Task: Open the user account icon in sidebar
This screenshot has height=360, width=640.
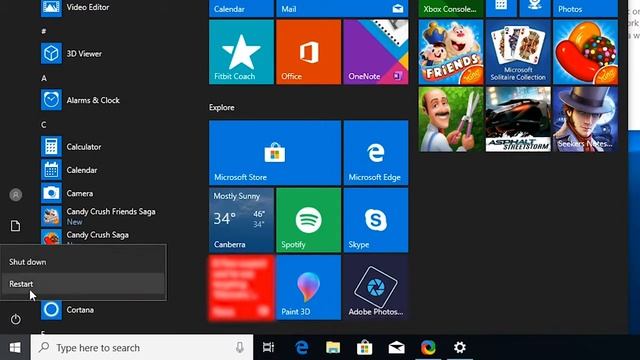Action: (x=16, y=195)
